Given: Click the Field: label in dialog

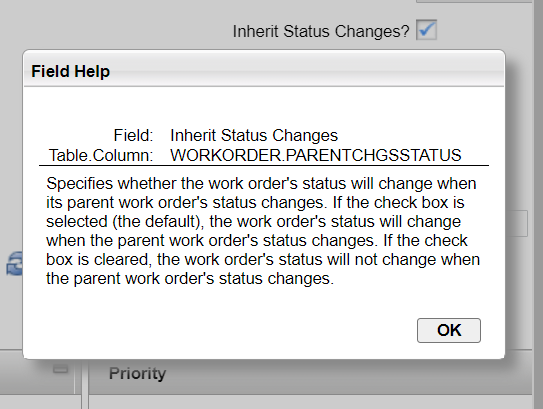Looking at the screenshot, I should coord(133,135).
